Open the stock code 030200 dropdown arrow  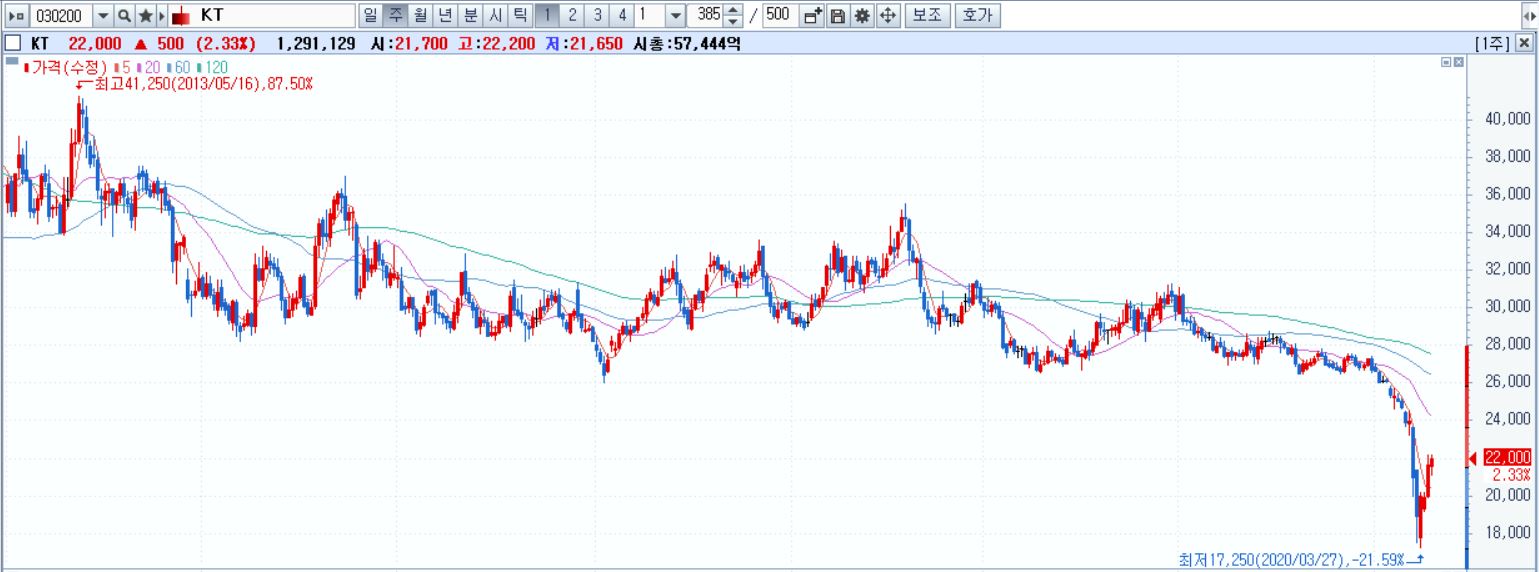click(102, 15)
